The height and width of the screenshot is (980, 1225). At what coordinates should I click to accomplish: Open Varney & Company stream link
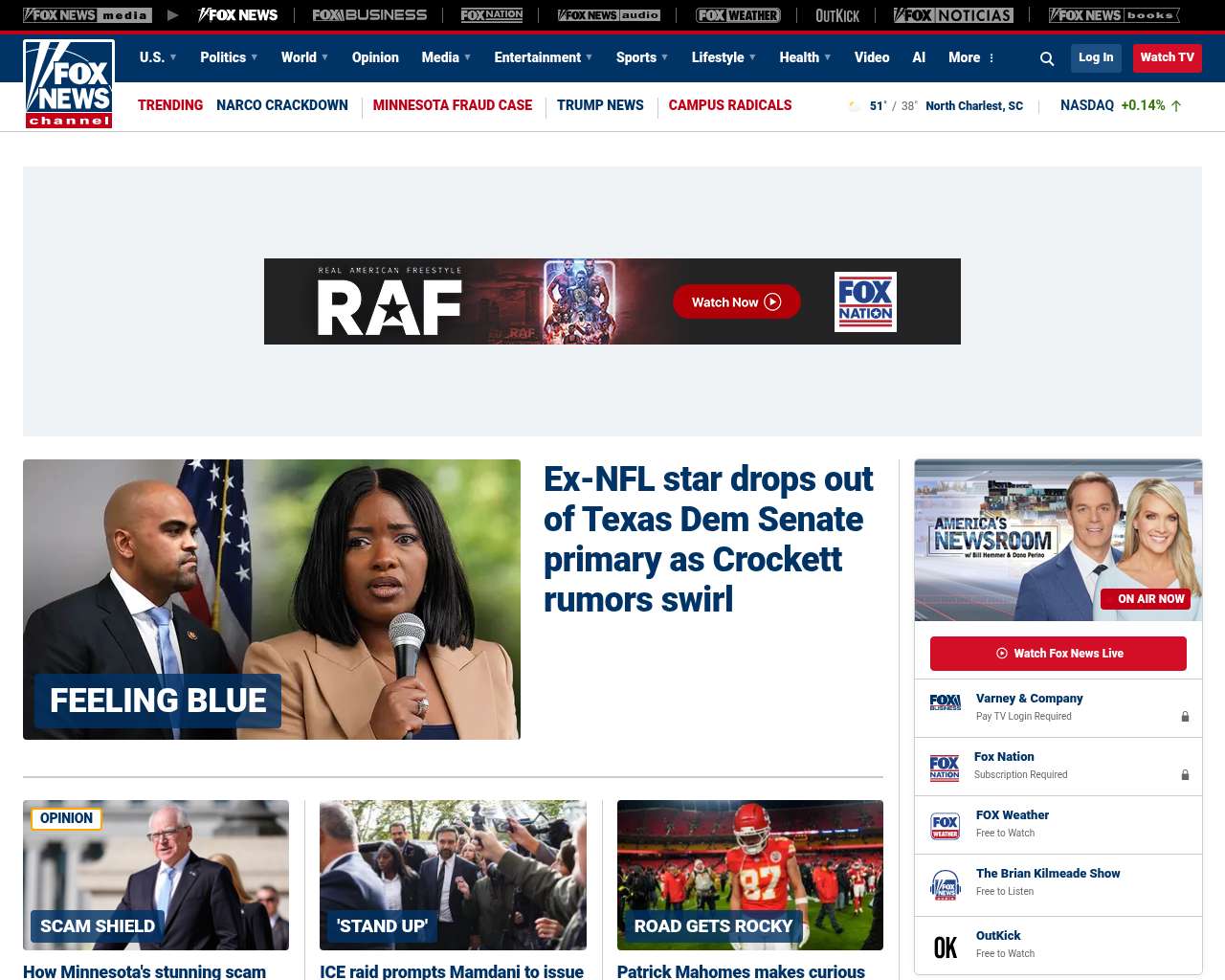click(x=1030, y=699)
